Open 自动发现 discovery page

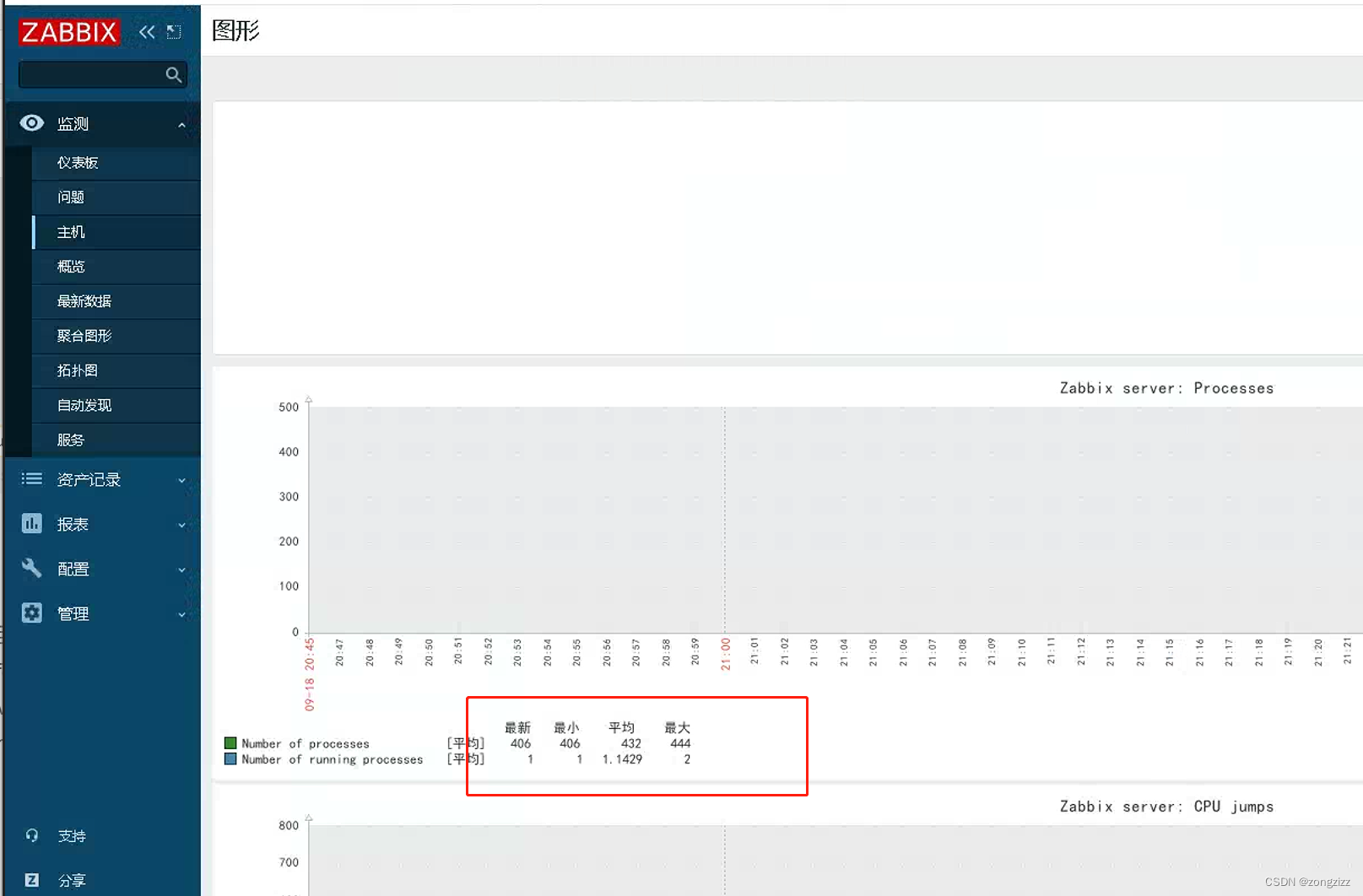(116, 405)
